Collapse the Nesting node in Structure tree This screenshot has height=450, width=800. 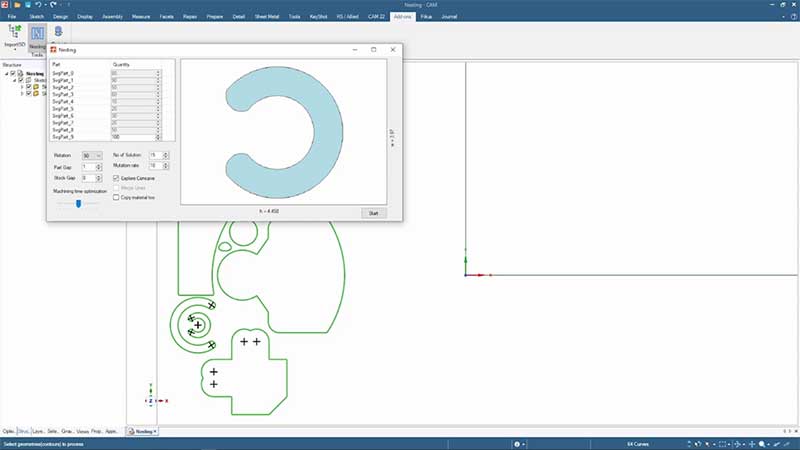[x=5, y=73]
